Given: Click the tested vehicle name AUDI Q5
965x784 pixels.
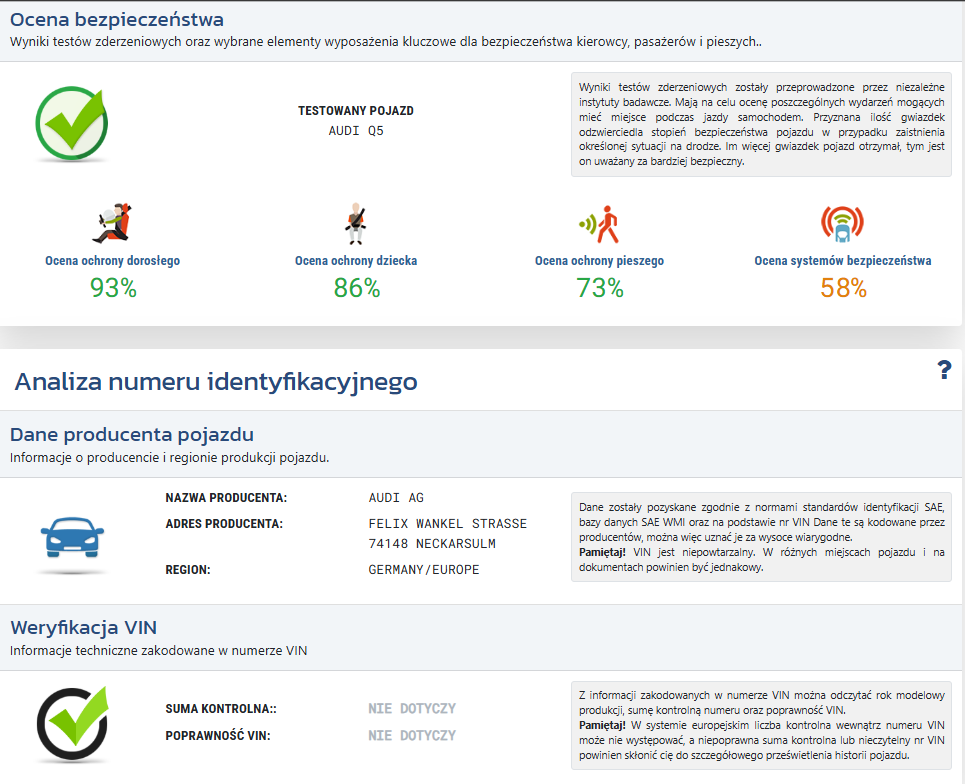Looking at the screenshot, I should (x=356, y=130).
